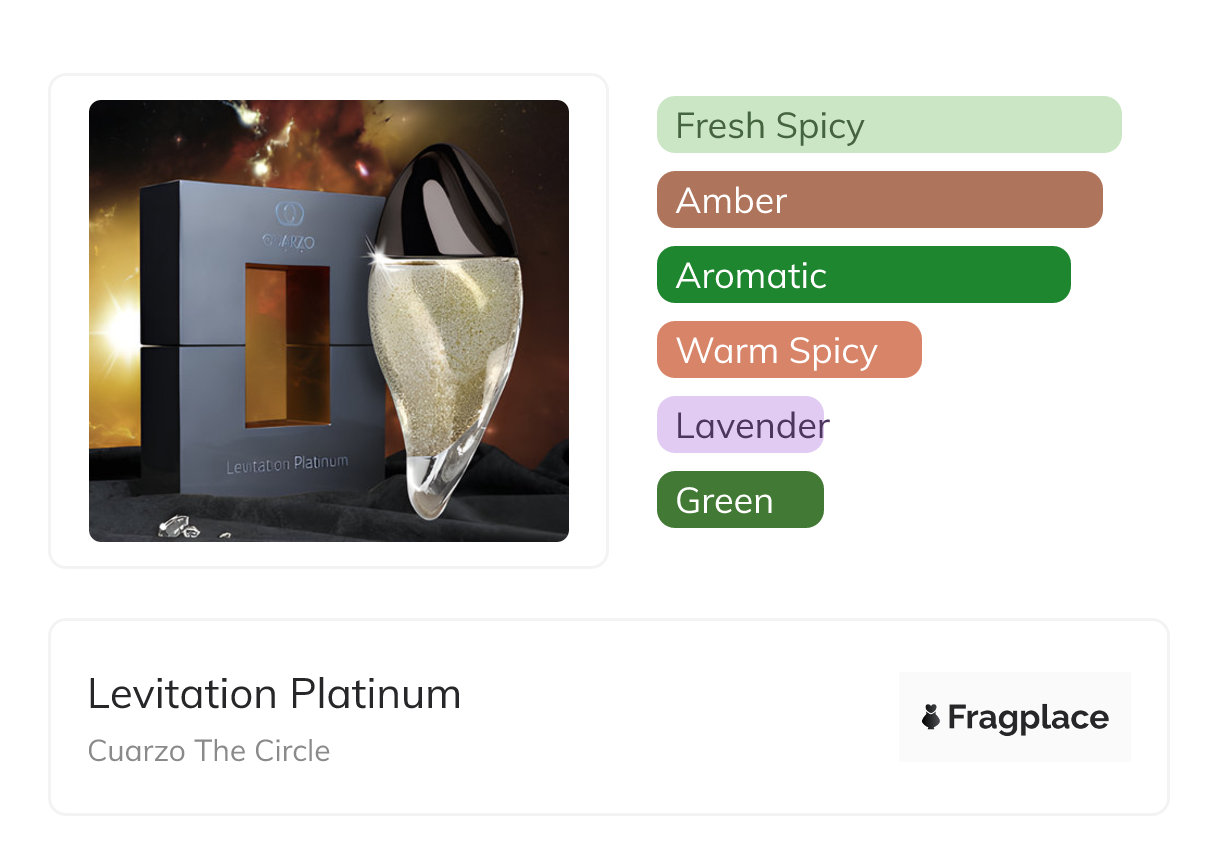This screenshot has height=864, width=1218.
Task: Select the Fresh Spicy accord bar
Action: coord(888,125)
